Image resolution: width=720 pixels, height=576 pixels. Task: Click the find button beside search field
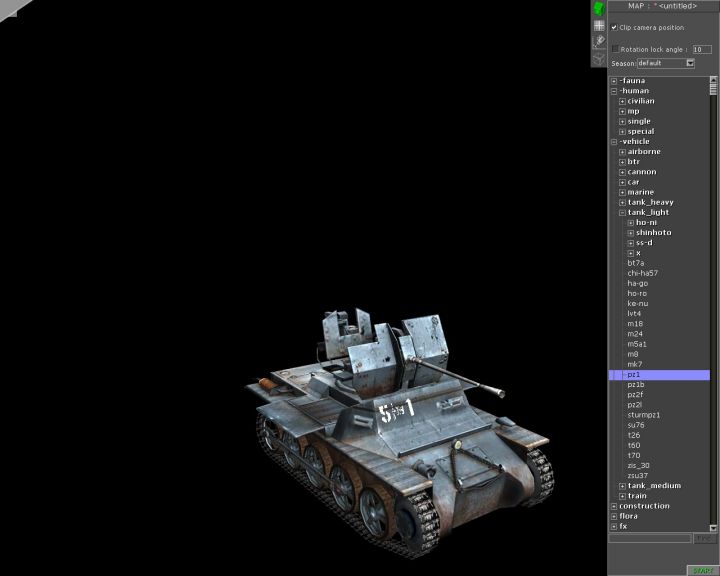click(x=706, y=538)
